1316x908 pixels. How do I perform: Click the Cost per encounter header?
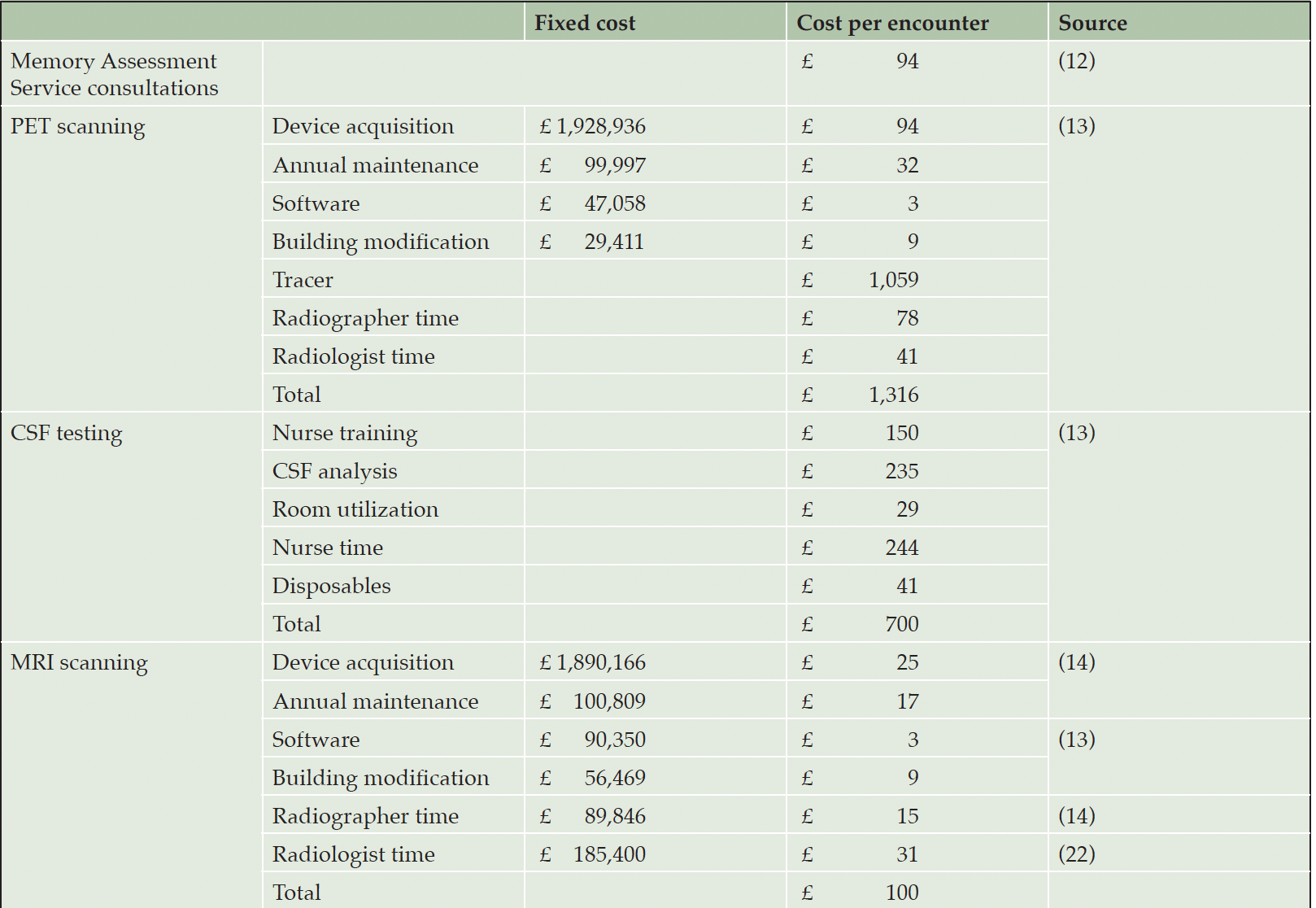click(892, 23)
